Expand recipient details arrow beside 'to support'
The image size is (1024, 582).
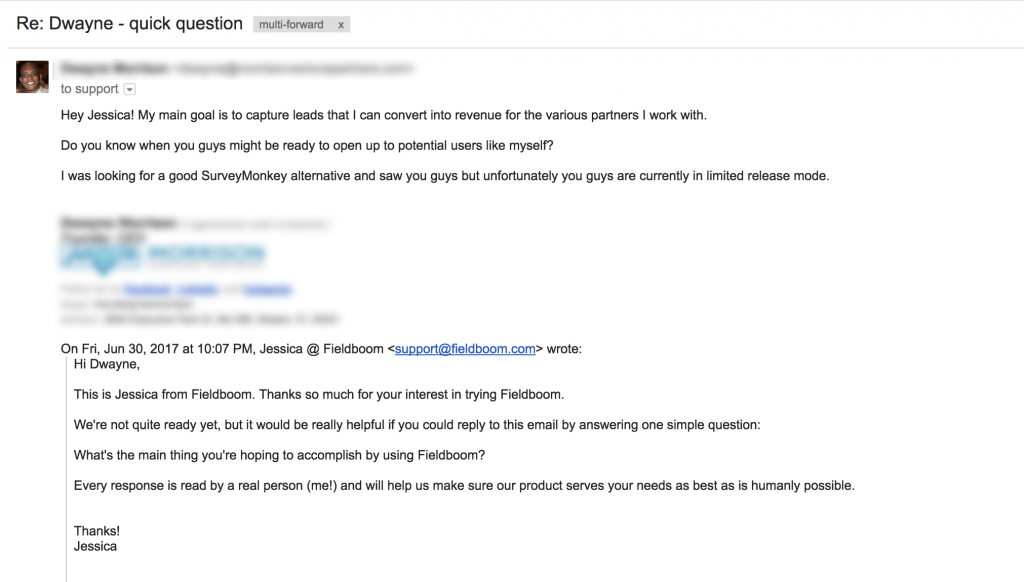tap(130, 89)
